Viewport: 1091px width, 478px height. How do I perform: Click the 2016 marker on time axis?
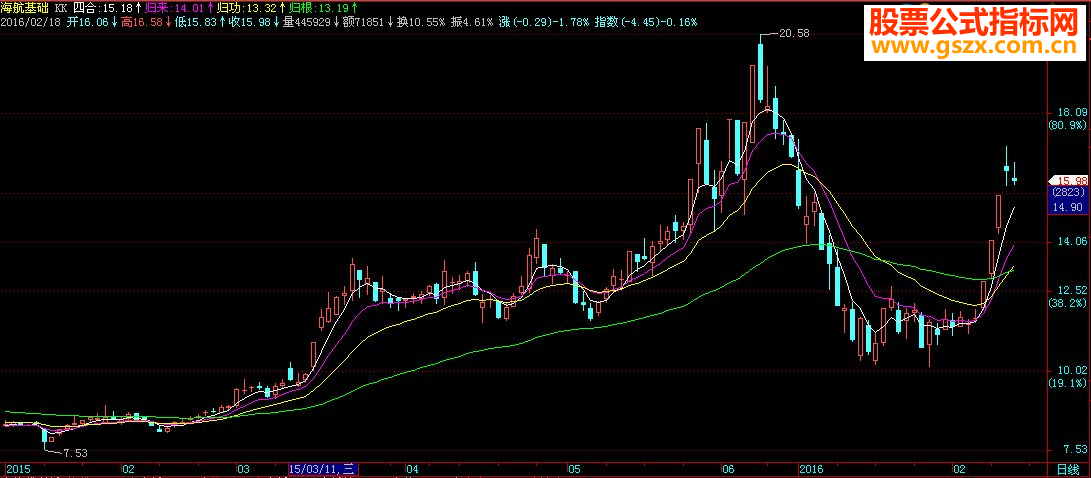click(812, 470)
